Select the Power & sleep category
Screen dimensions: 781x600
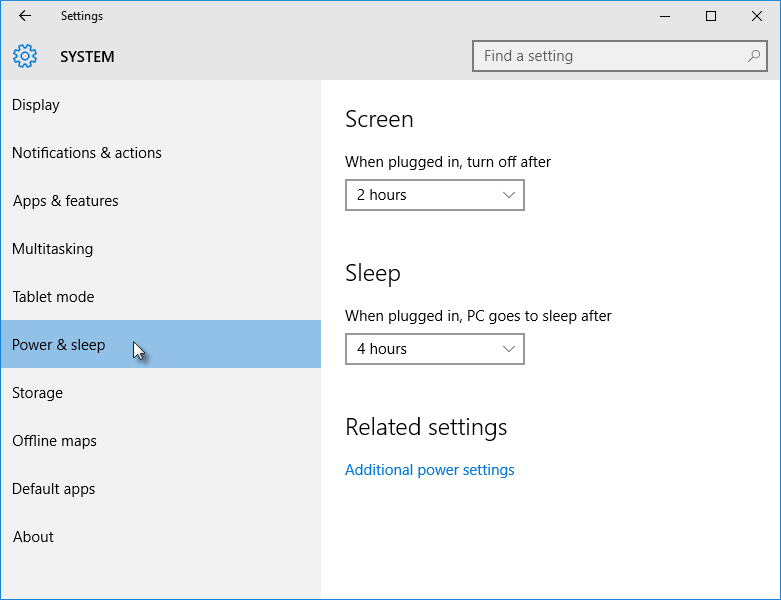[x=59, y=345]
